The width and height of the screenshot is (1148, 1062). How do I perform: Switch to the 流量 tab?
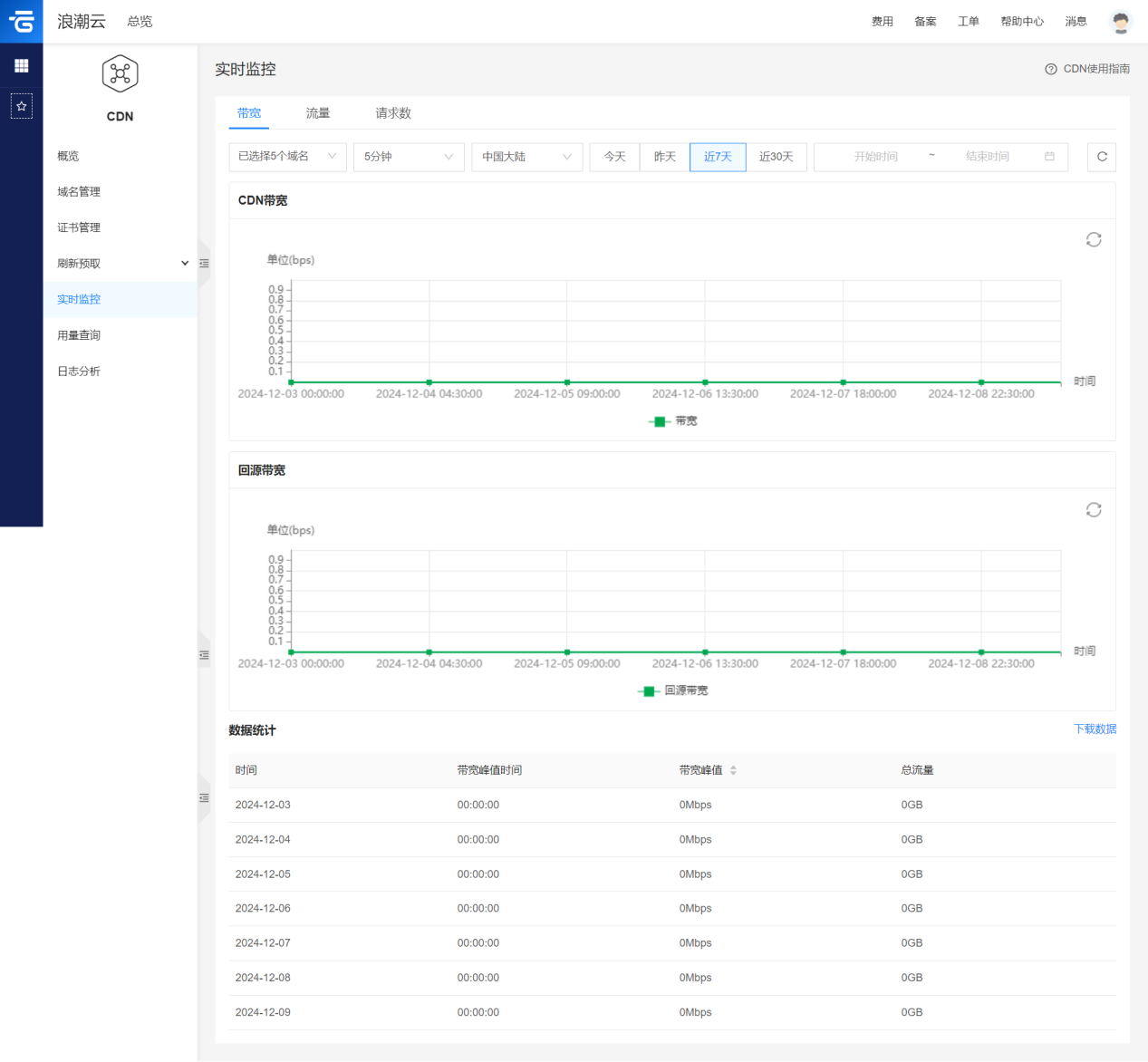(x=318, y=113)
